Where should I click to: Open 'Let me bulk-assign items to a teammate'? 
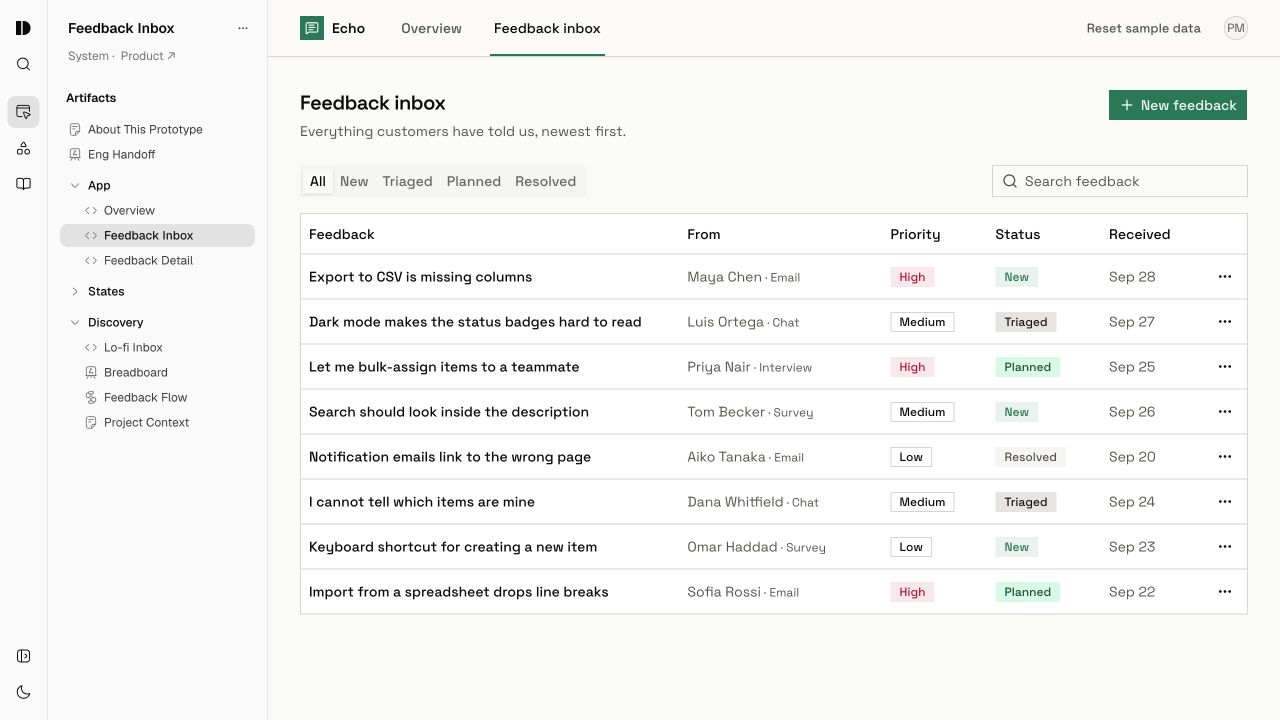(444, 367)
